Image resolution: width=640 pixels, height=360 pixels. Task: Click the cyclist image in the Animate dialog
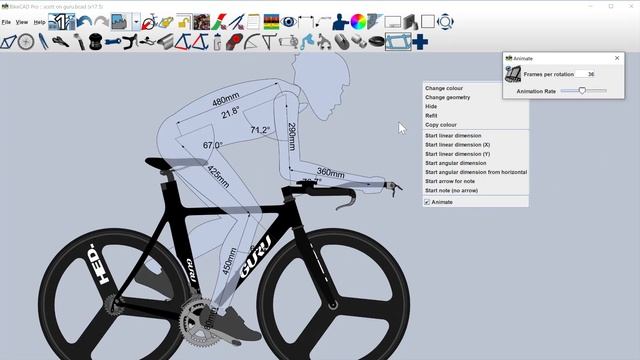coord(513,74)
